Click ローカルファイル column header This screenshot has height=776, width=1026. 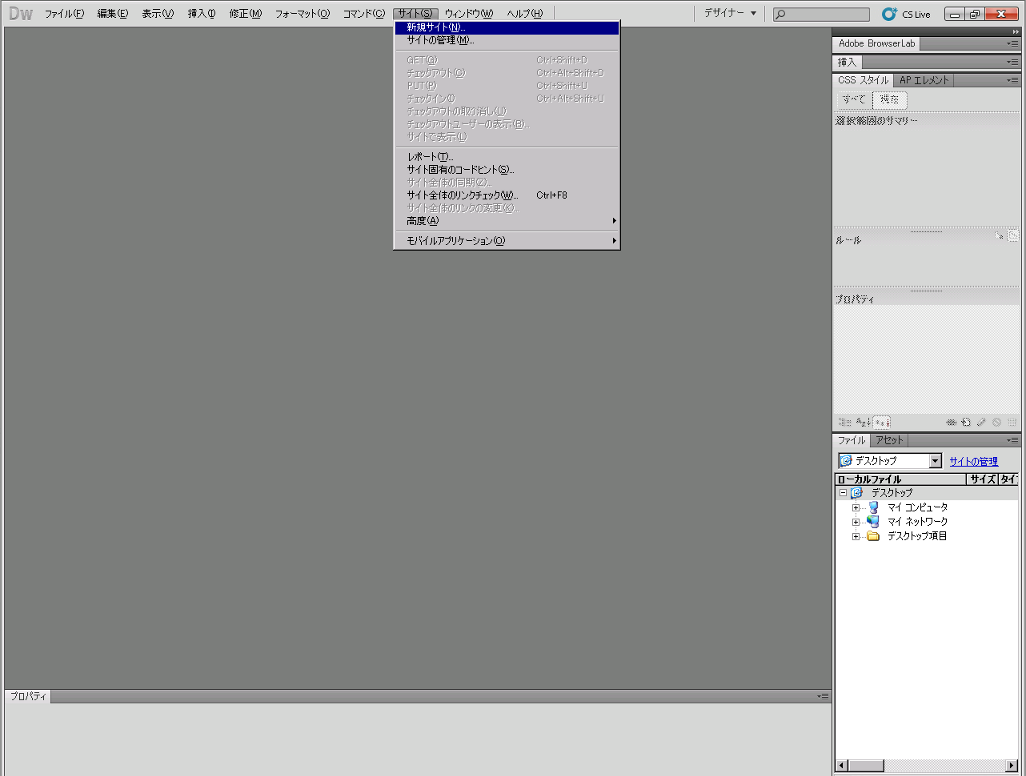point(901,479)
